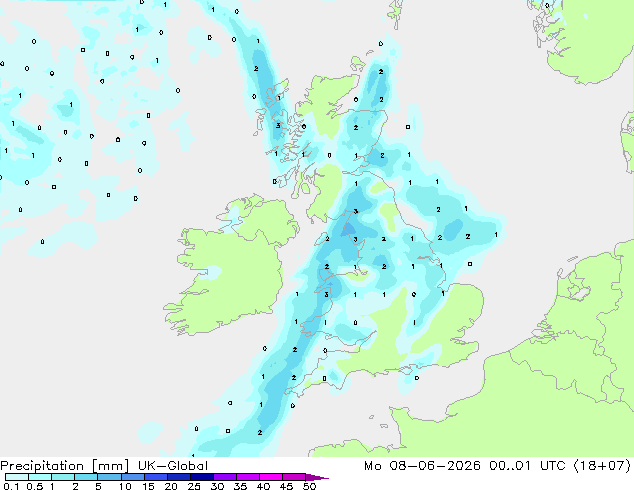
Task: Click the 2–5 mm legend swatch
Action: [x=86, y=477]
